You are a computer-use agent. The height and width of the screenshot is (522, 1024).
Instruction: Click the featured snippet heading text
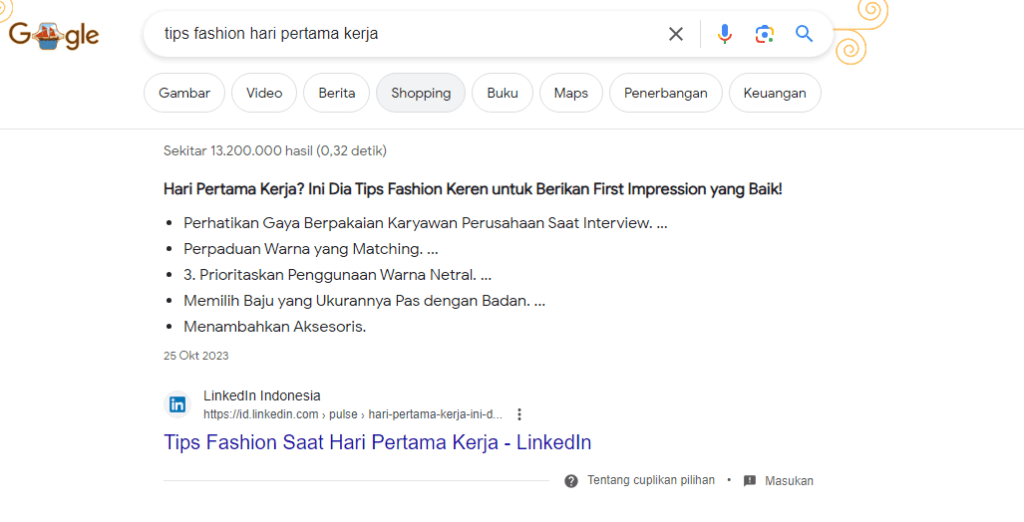click(473, 189)
